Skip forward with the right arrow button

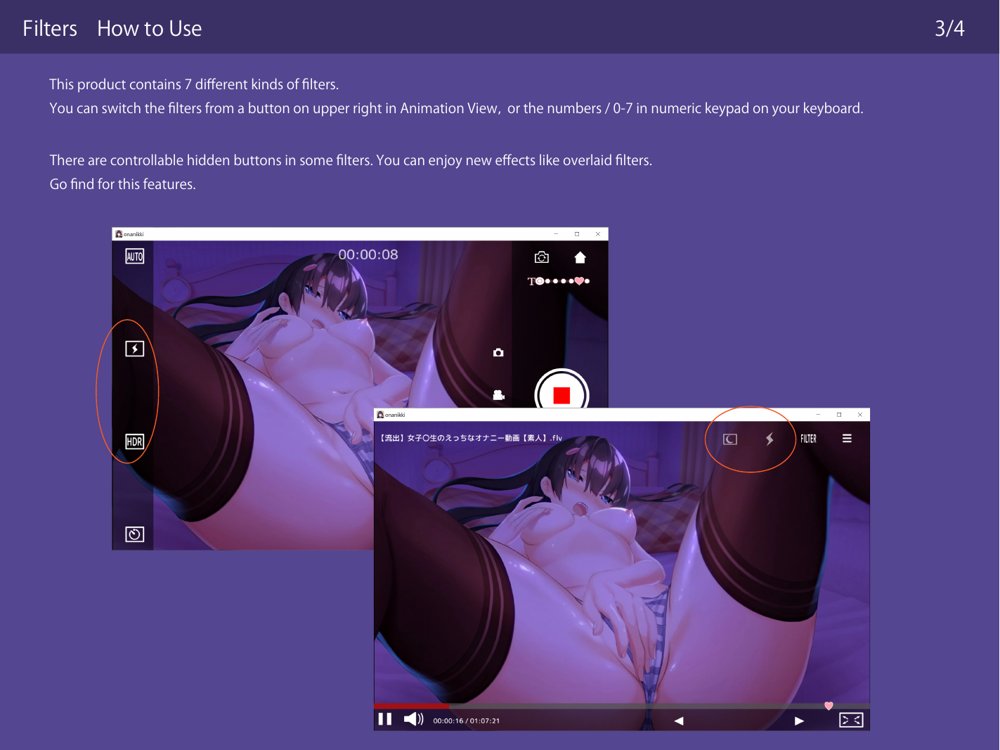798,721
